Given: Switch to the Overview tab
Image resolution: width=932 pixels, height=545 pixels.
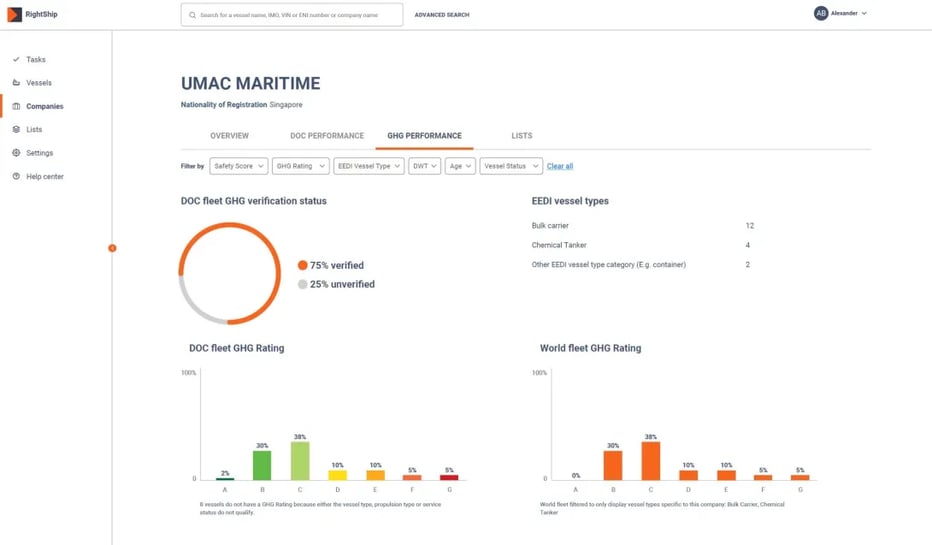Looking at the screenshot, I should click(x=229, y=136).
